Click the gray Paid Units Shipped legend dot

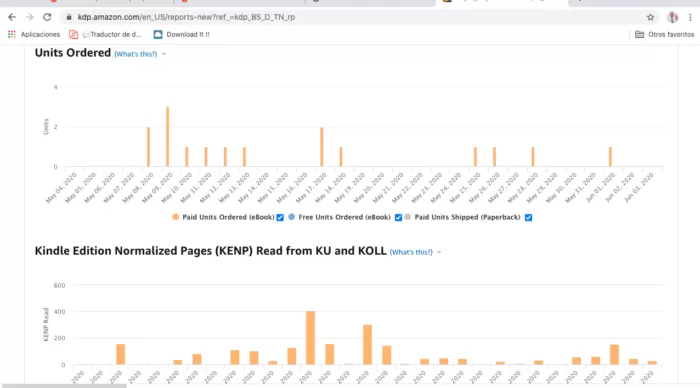[408, 217]
